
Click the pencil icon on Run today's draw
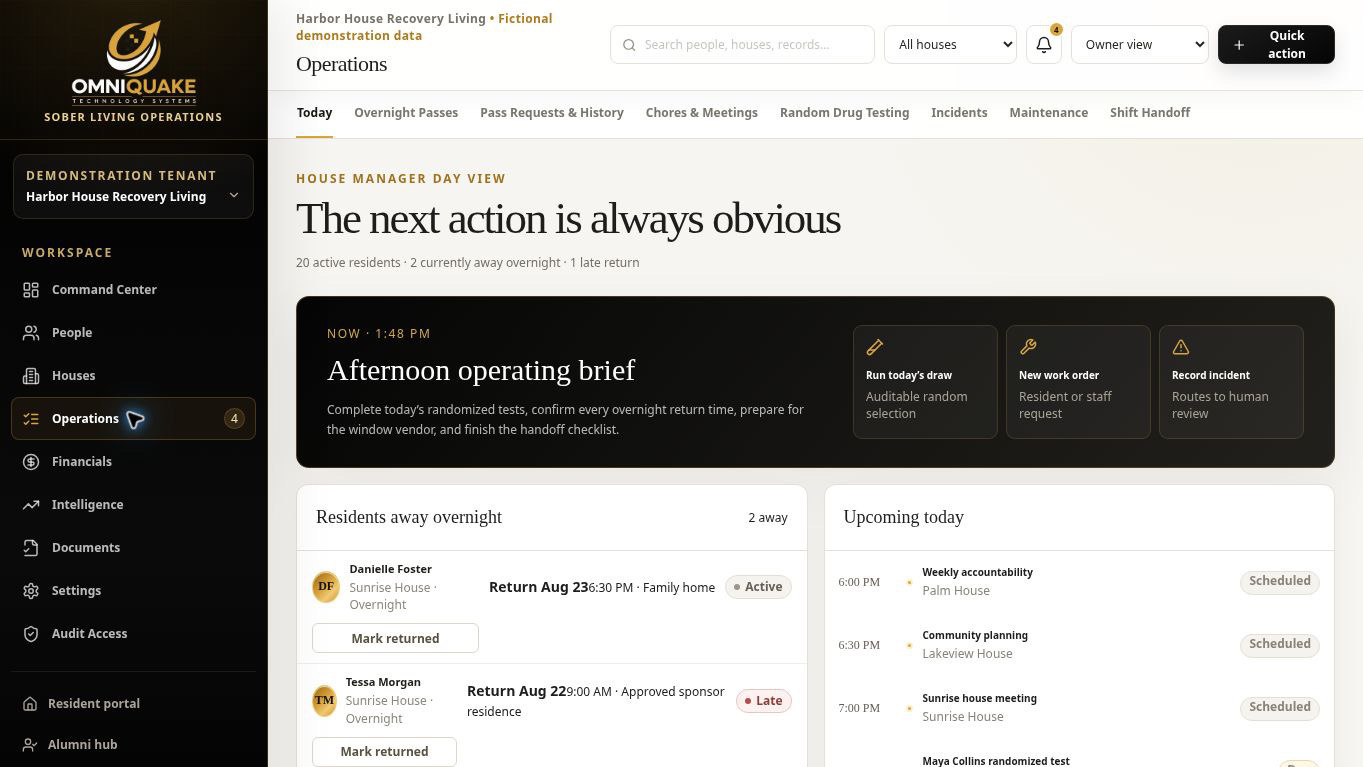tap(875, 347)
